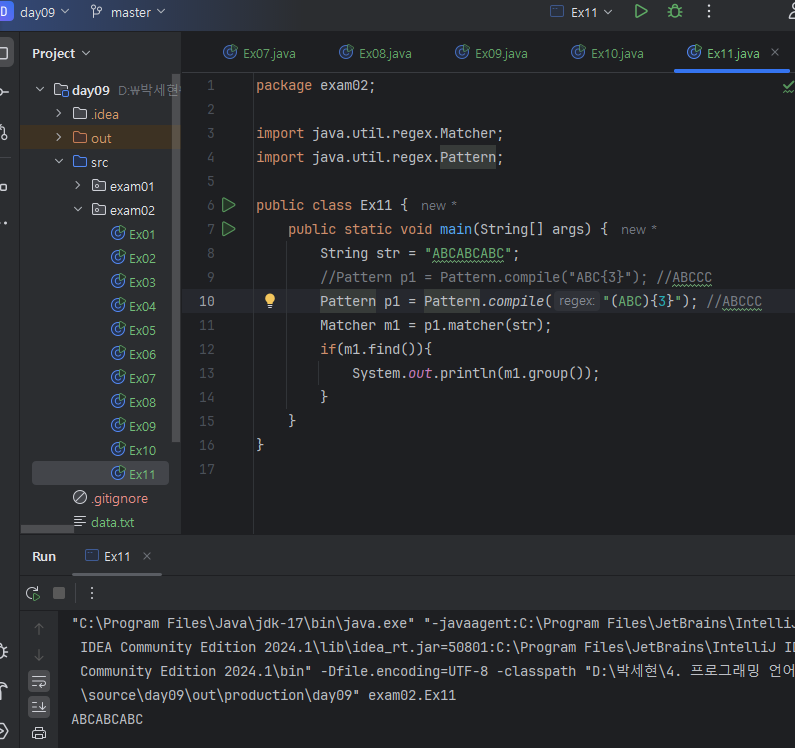The height and width of the screenshot is (748, 795).
Task: Select Ex08 class in the project tree
Action: click(x=133, y=402)
